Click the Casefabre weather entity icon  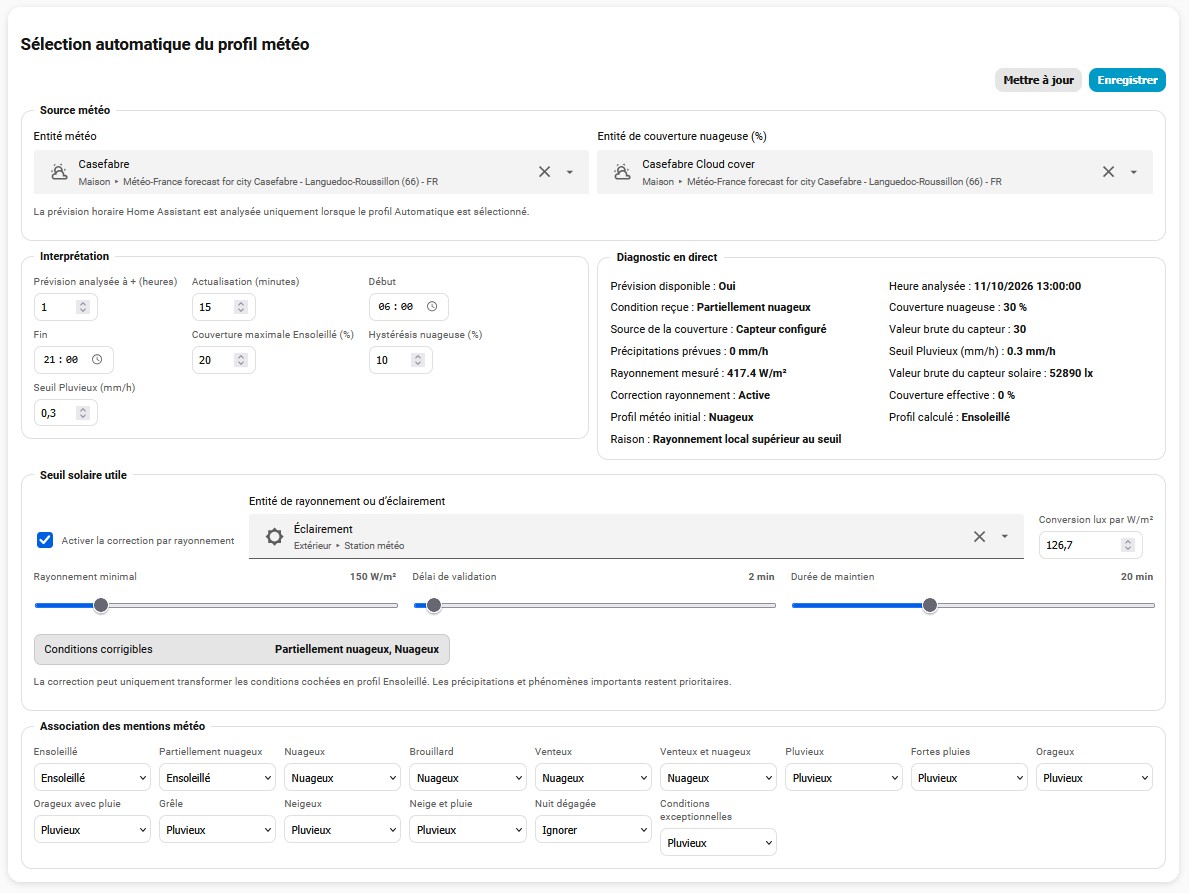tap(58, 172)
